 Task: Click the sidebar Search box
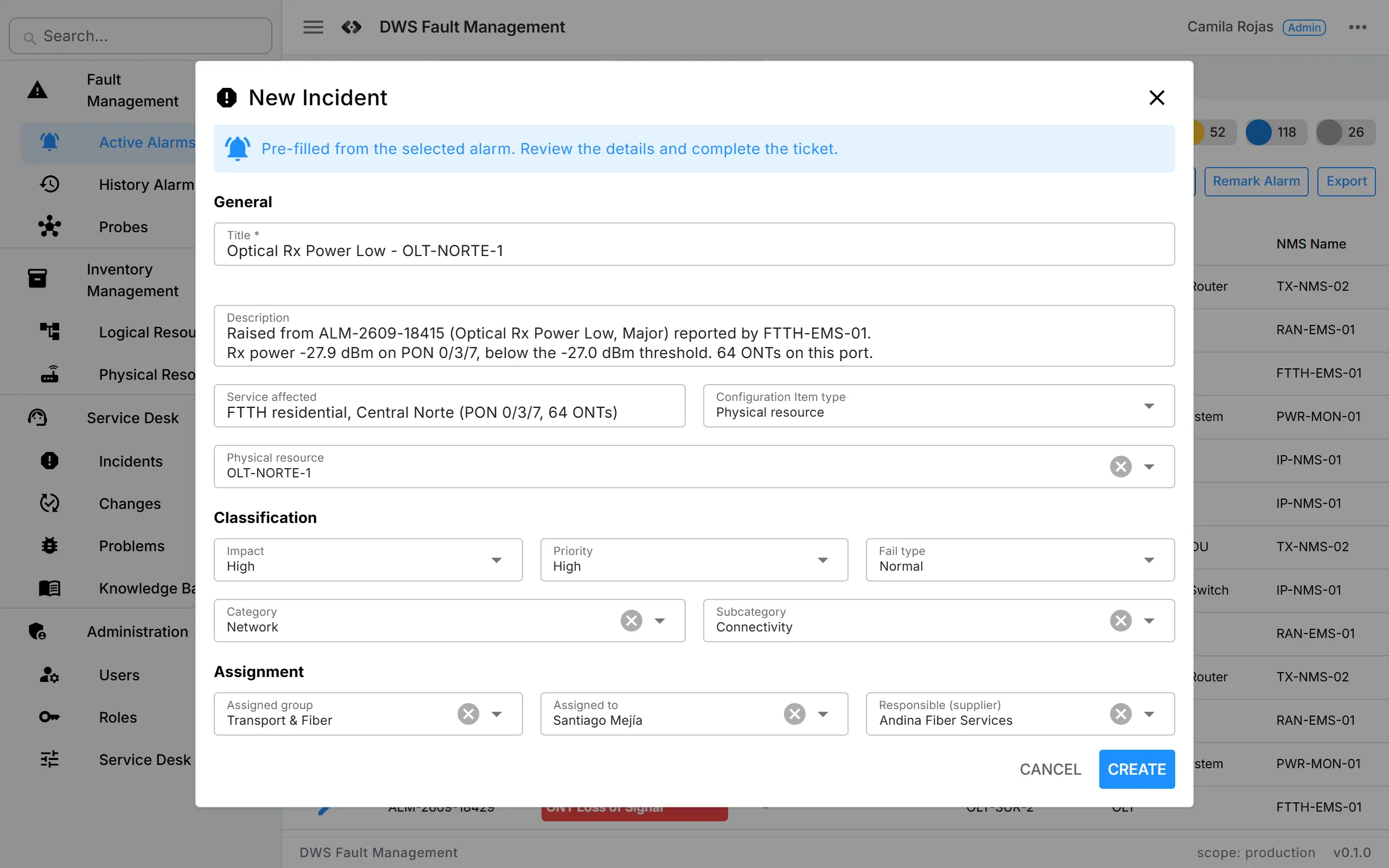coord(141,36)
